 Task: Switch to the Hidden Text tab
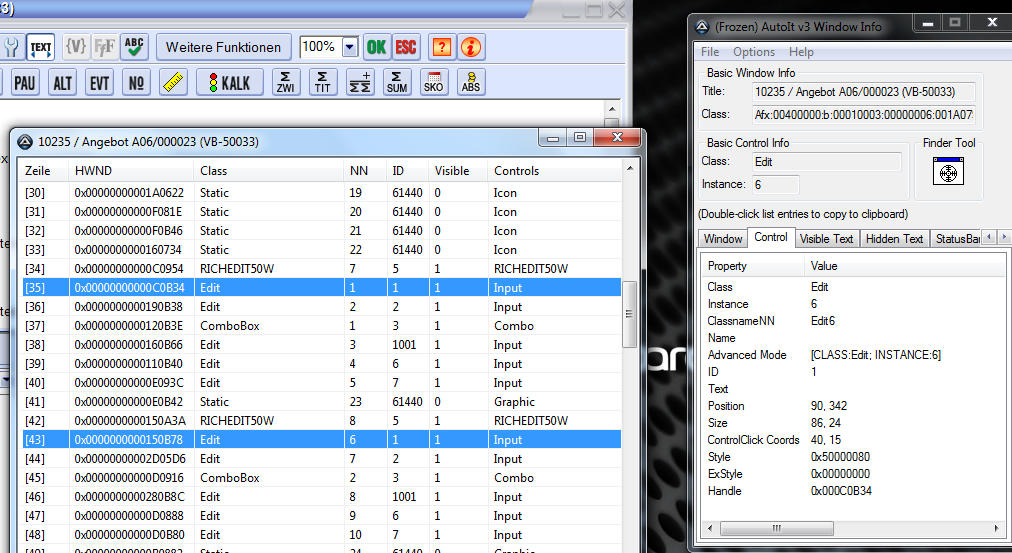tap(894, 238)
